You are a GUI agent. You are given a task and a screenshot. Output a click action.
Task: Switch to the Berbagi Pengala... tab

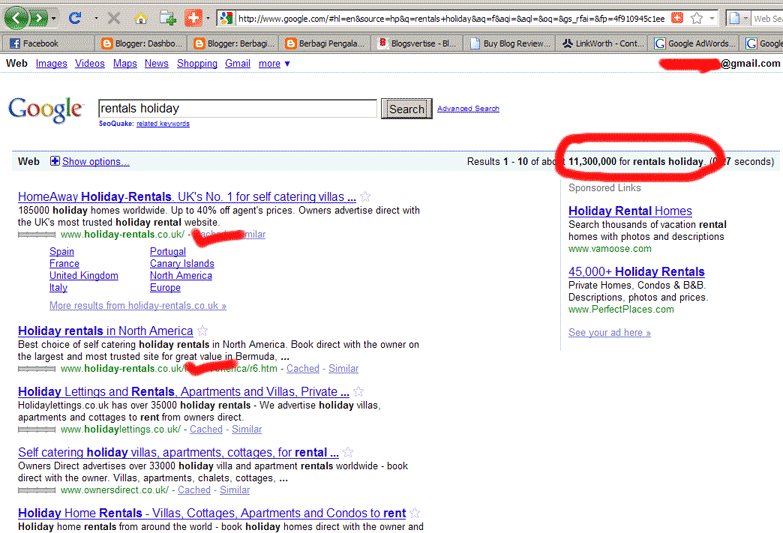click(325, 43)
